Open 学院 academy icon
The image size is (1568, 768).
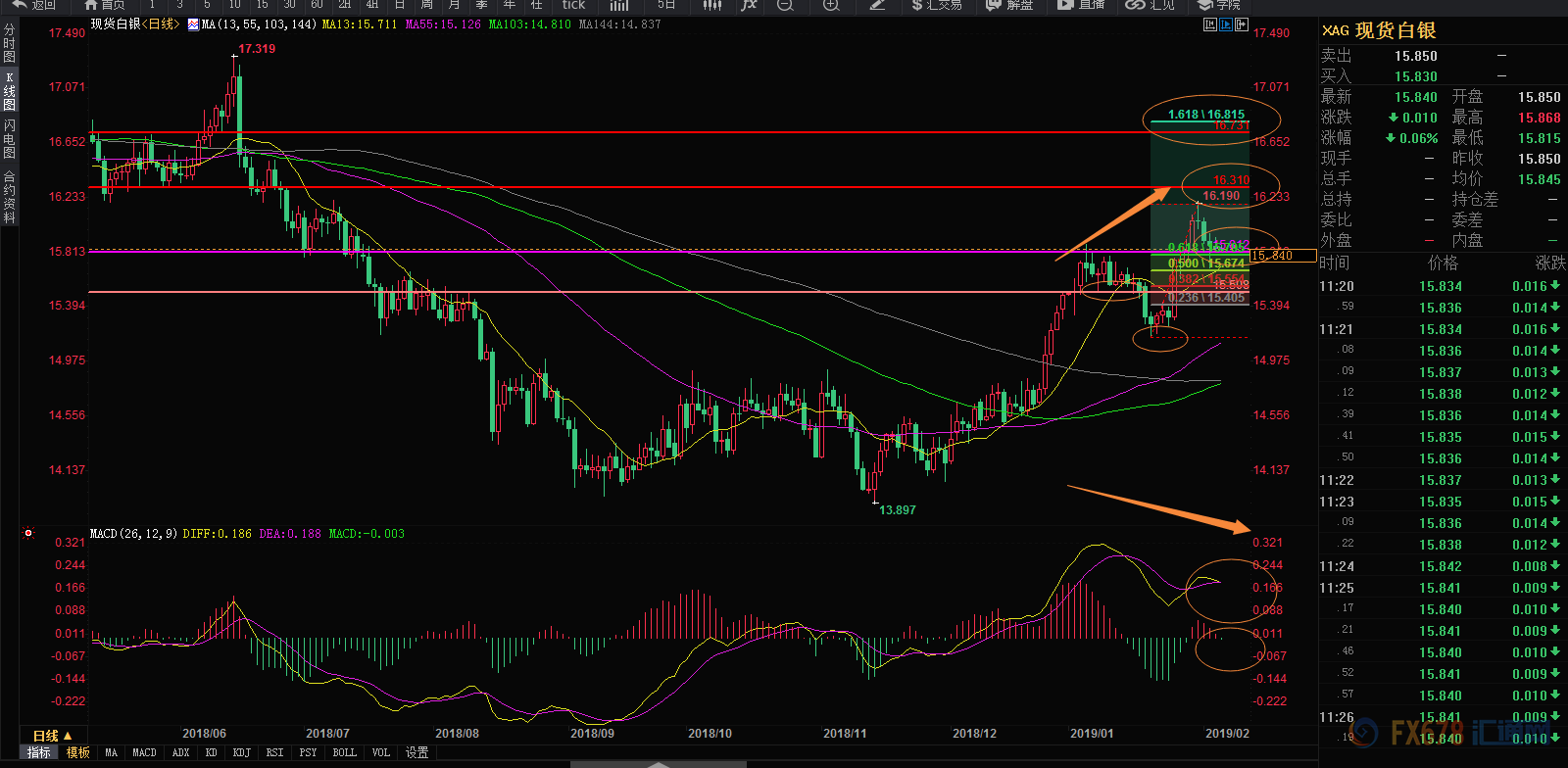click(x=1220, y=5)
